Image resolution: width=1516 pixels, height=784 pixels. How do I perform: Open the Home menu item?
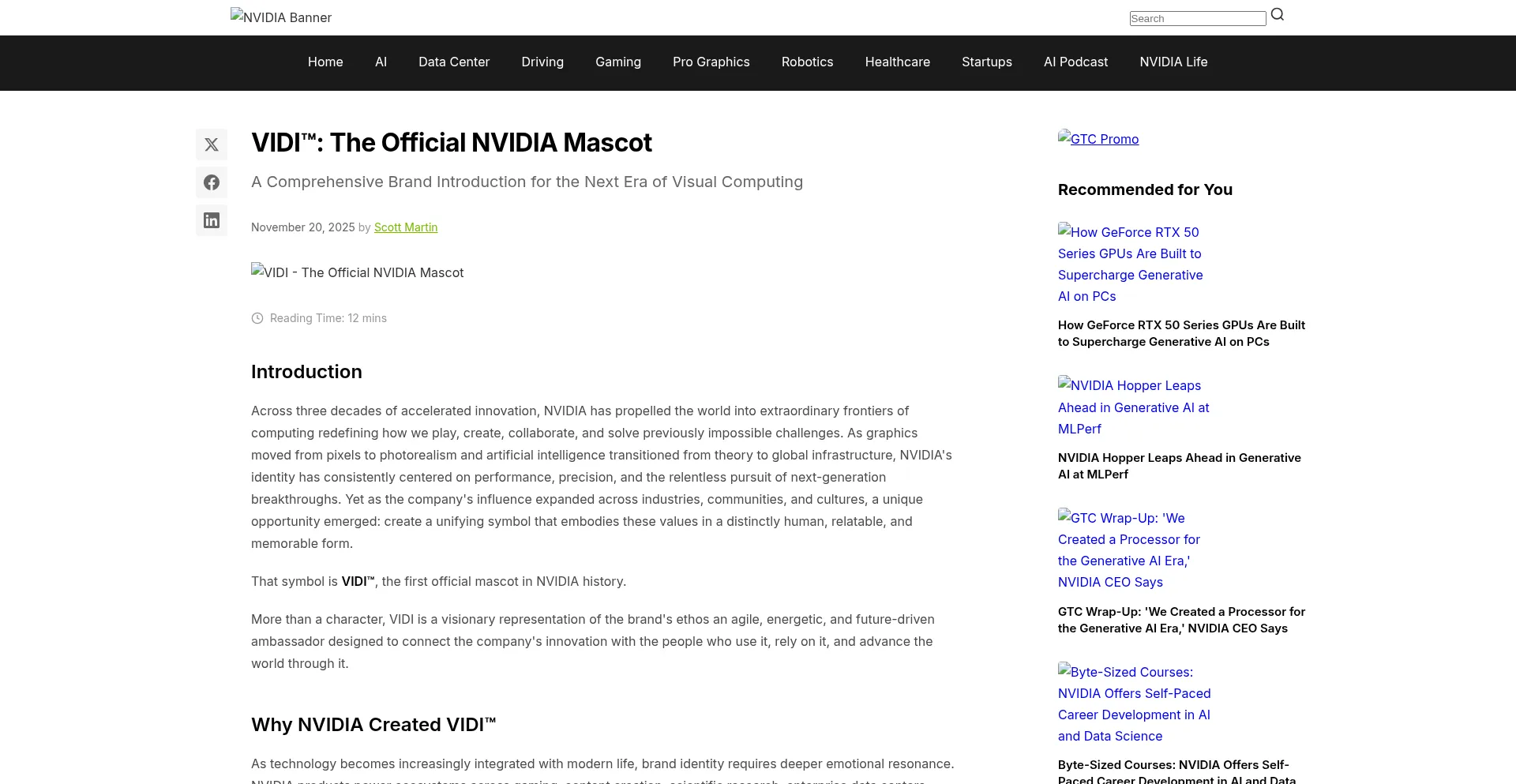325,62
